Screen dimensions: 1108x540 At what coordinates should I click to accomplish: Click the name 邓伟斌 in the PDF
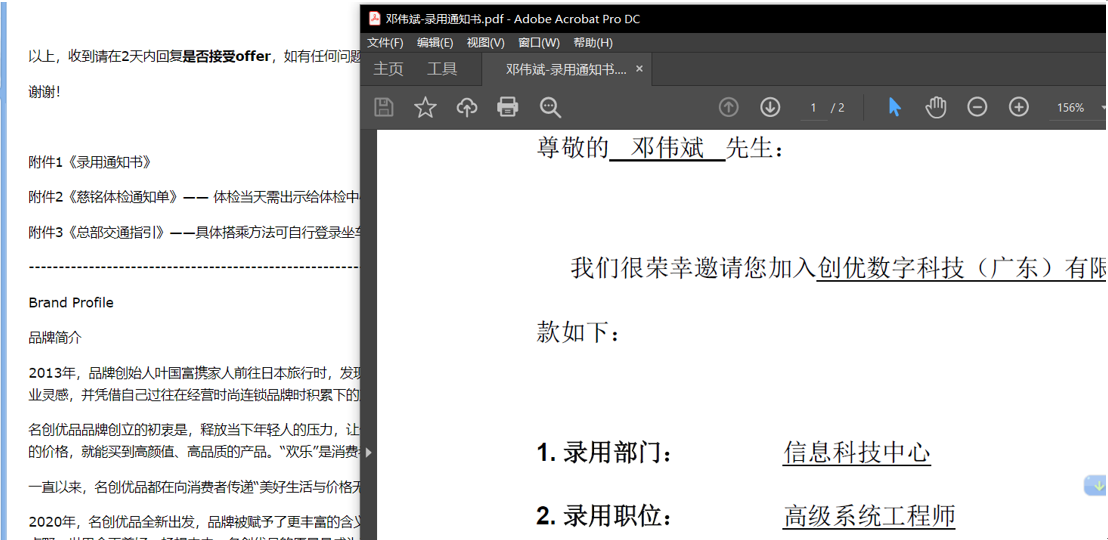pos(667,148)
